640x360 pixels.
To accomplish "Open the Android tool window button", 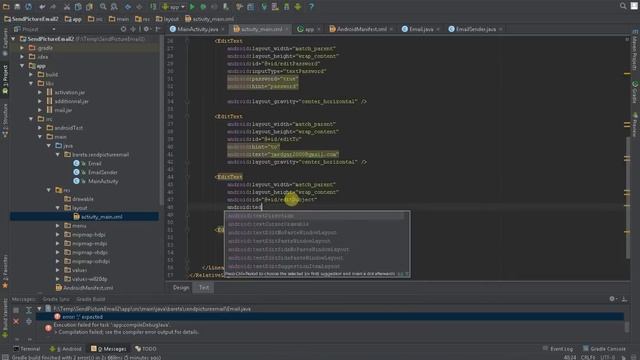I will (x=66, y=349).
